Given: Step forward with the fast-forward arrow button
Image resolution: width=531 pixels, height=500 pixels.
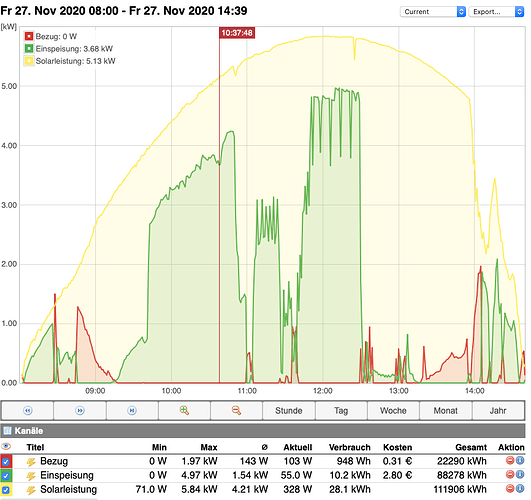Looking at the screenshot, I should point(80,411).
